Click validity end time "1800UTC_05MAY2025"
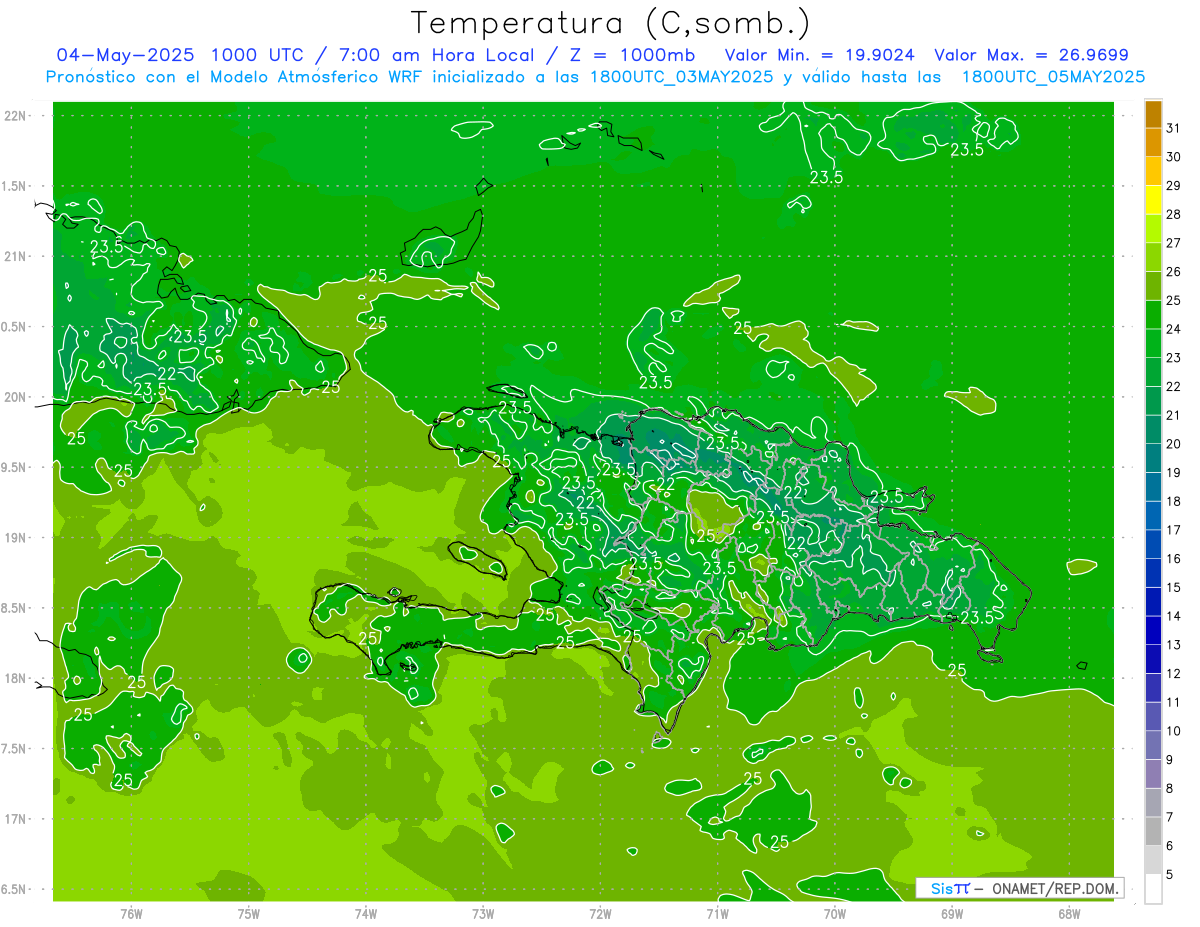Image resolution: width=1200 pixels, height=927 pixels. click(x=1053, y=77)
